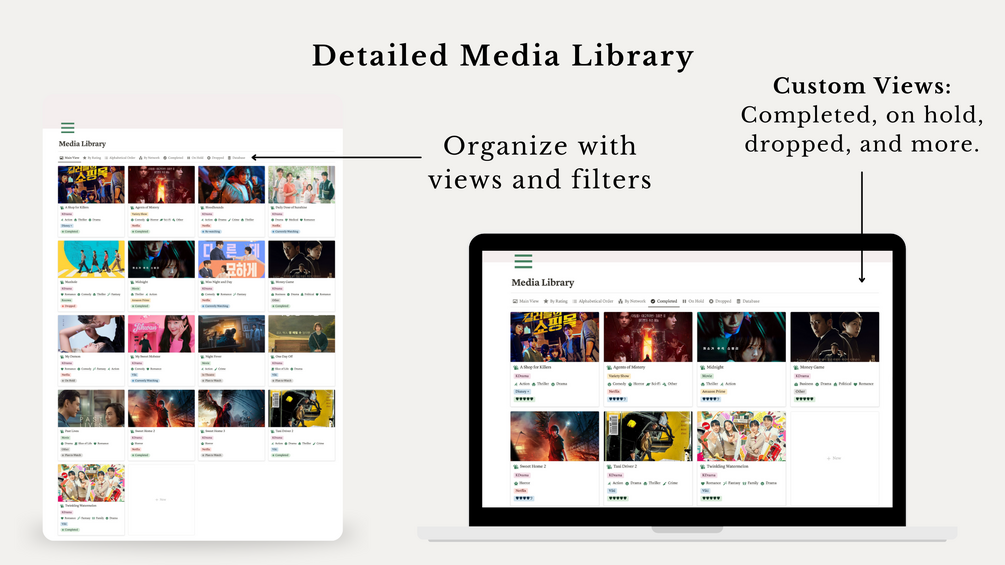Select the Completed tab on the laptop
Screen dimensions: 1005x565
tap(664, 301)
